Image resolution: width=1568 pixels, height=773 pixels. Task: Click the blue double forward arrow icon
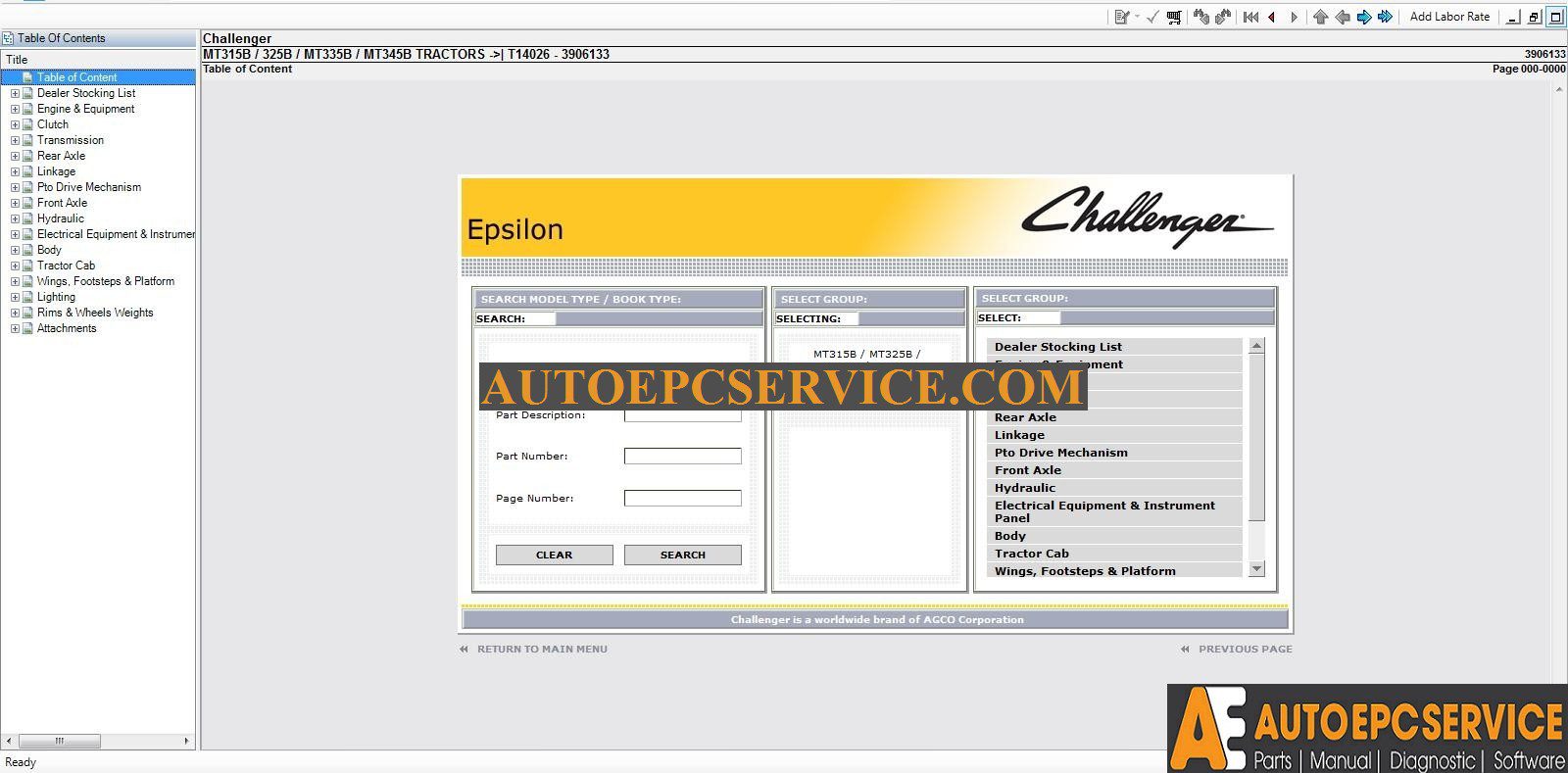coord(1386,17)
